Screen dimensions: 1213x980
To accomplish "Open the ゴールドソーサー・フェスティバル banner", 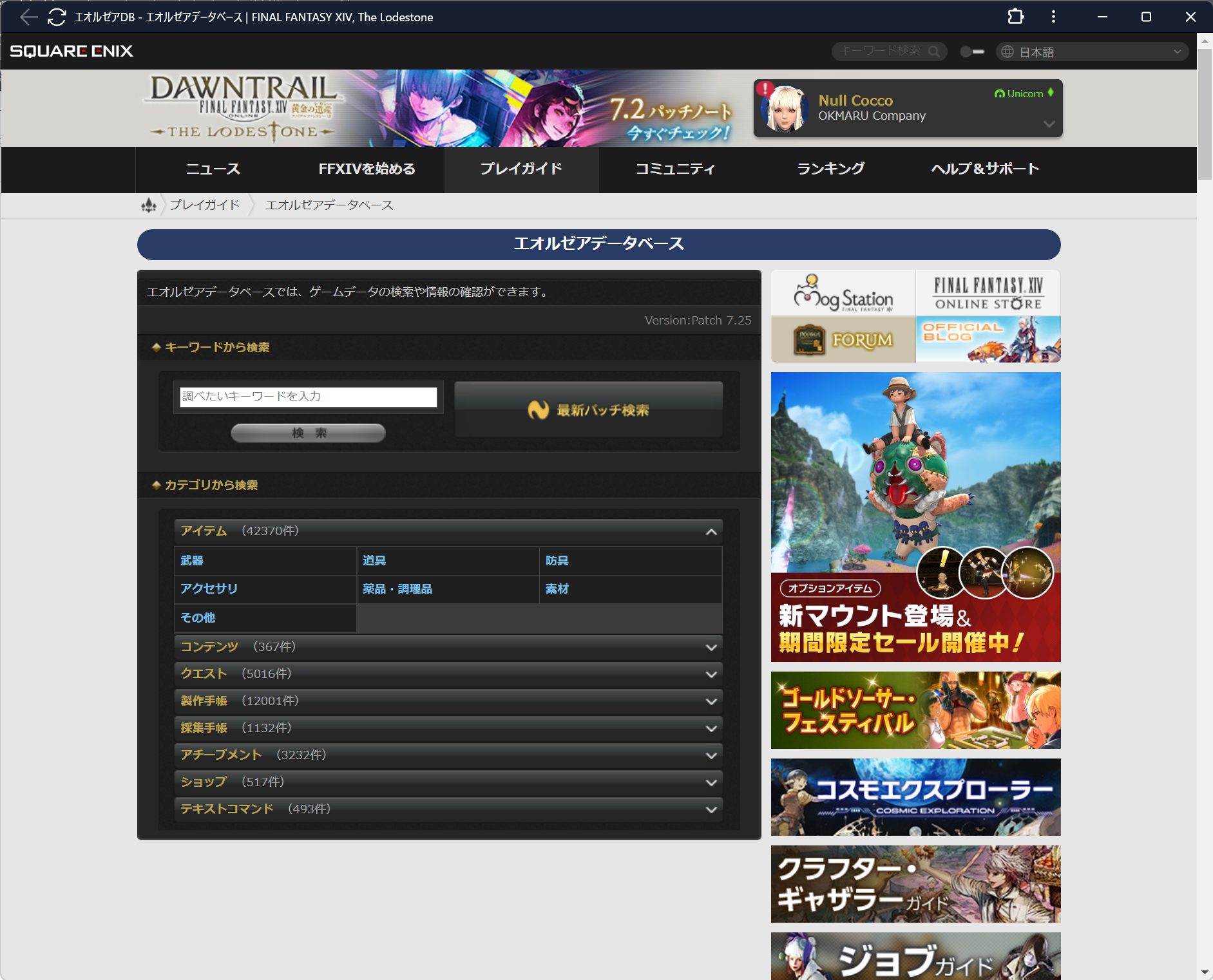I will click(x=915, y=710).
